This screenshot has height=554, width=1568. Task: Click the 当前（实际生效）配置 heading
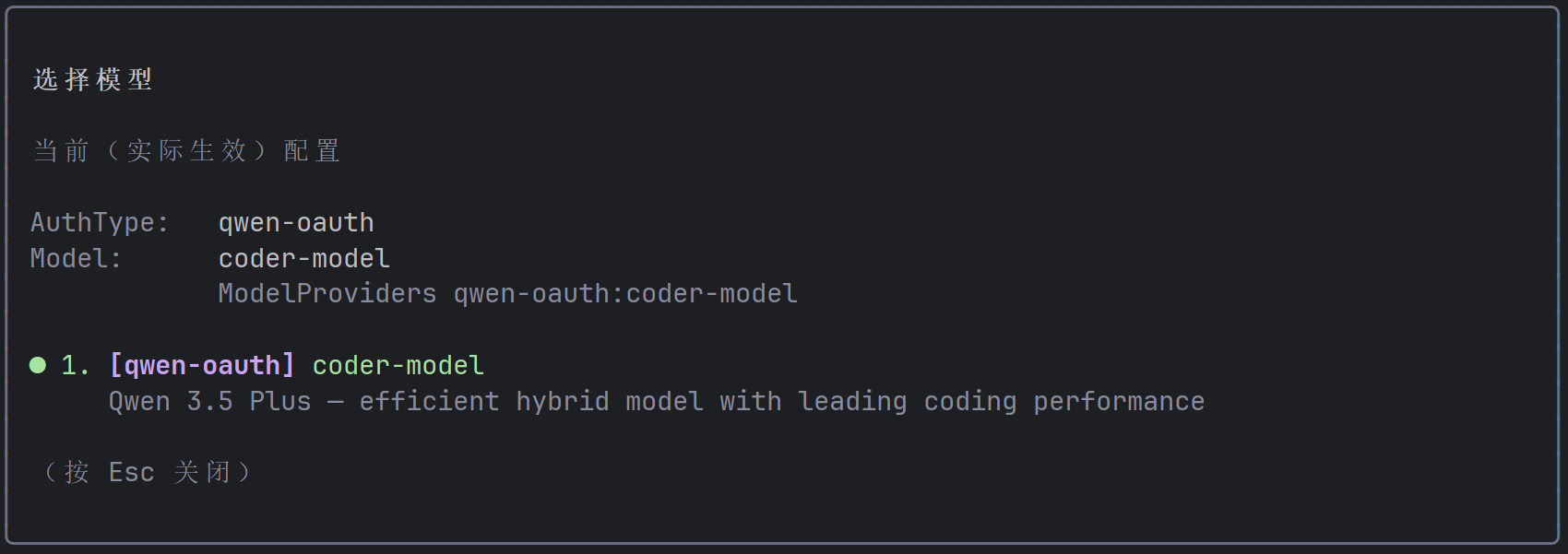[187, 150]
